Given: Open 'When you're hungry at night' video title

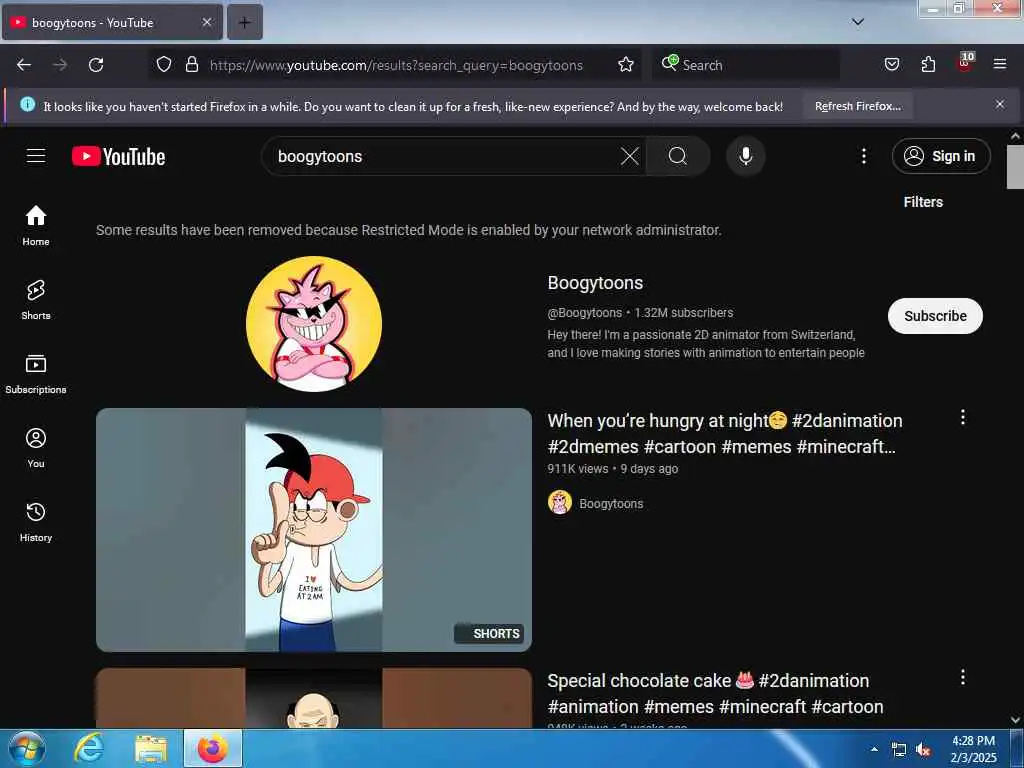Looking at the screenshot, I should pos(725,434).
